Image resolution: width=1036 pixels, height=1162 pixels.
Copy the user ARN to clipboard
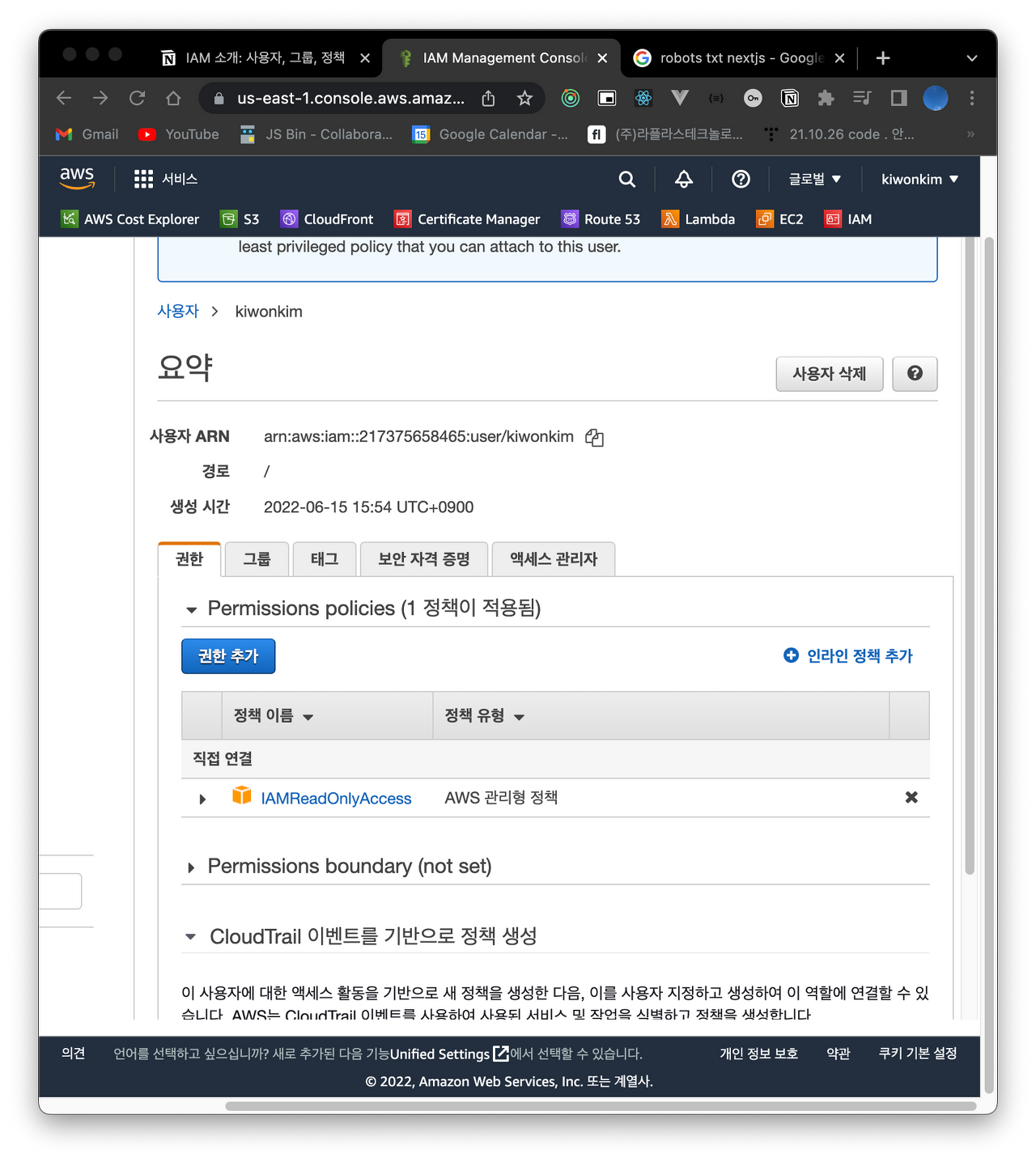595,438
